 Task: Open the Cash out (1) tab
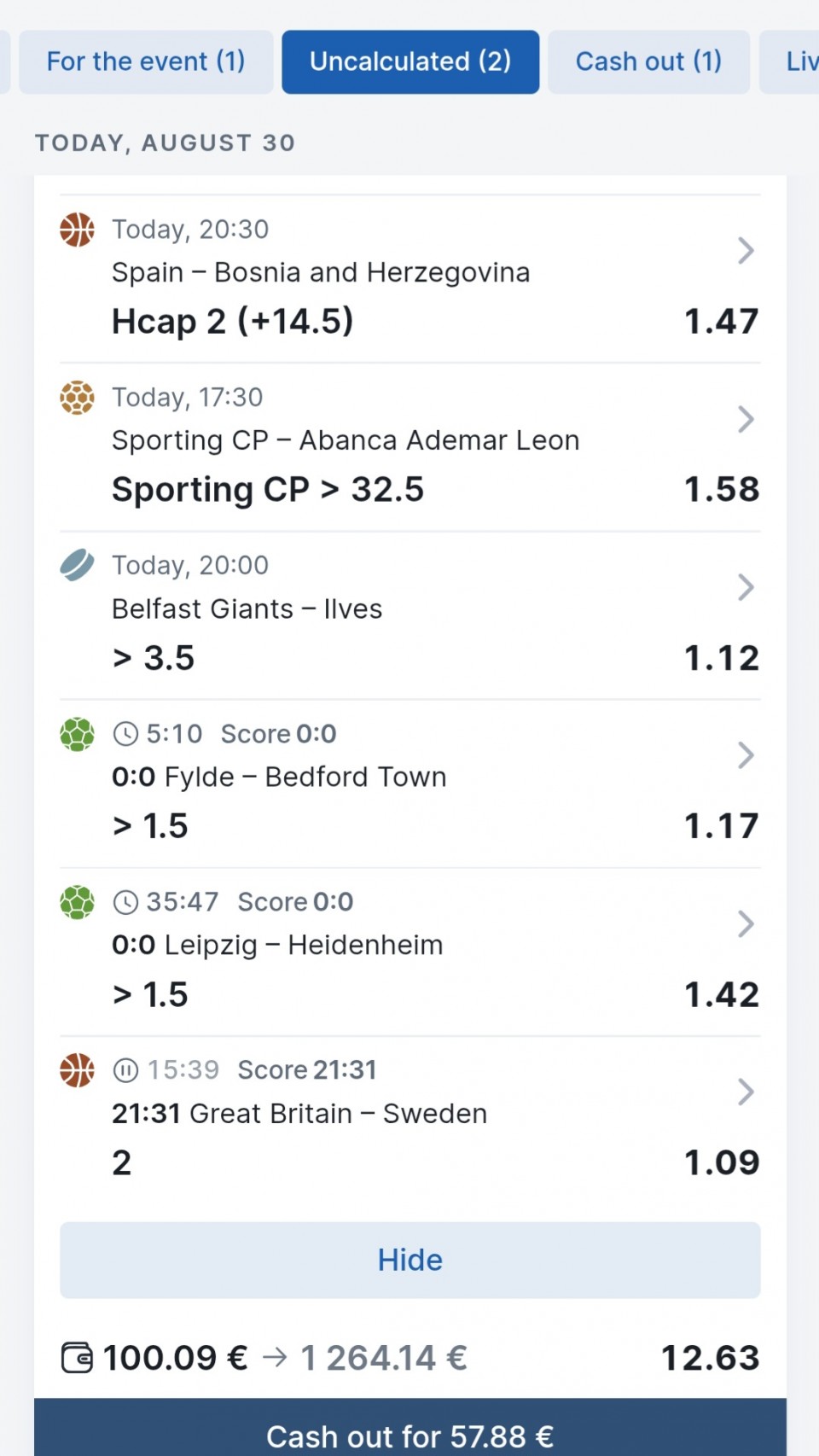click(x=648, y=61)
